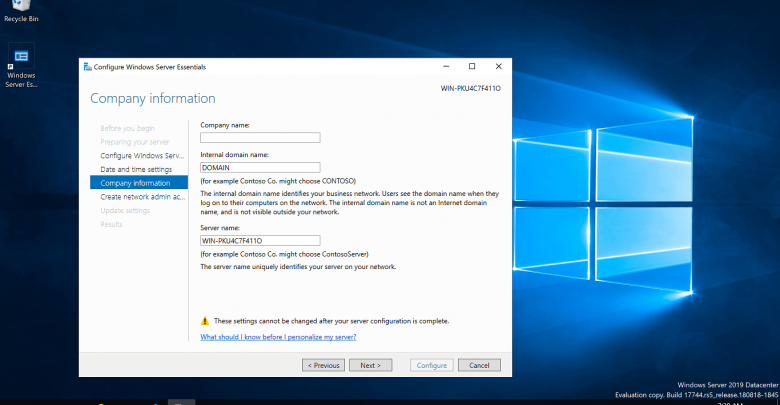Click 'The server name uniquely identifies' text
Image resolution: width=780 pixels, height=405 pixels.
[298, 267]
